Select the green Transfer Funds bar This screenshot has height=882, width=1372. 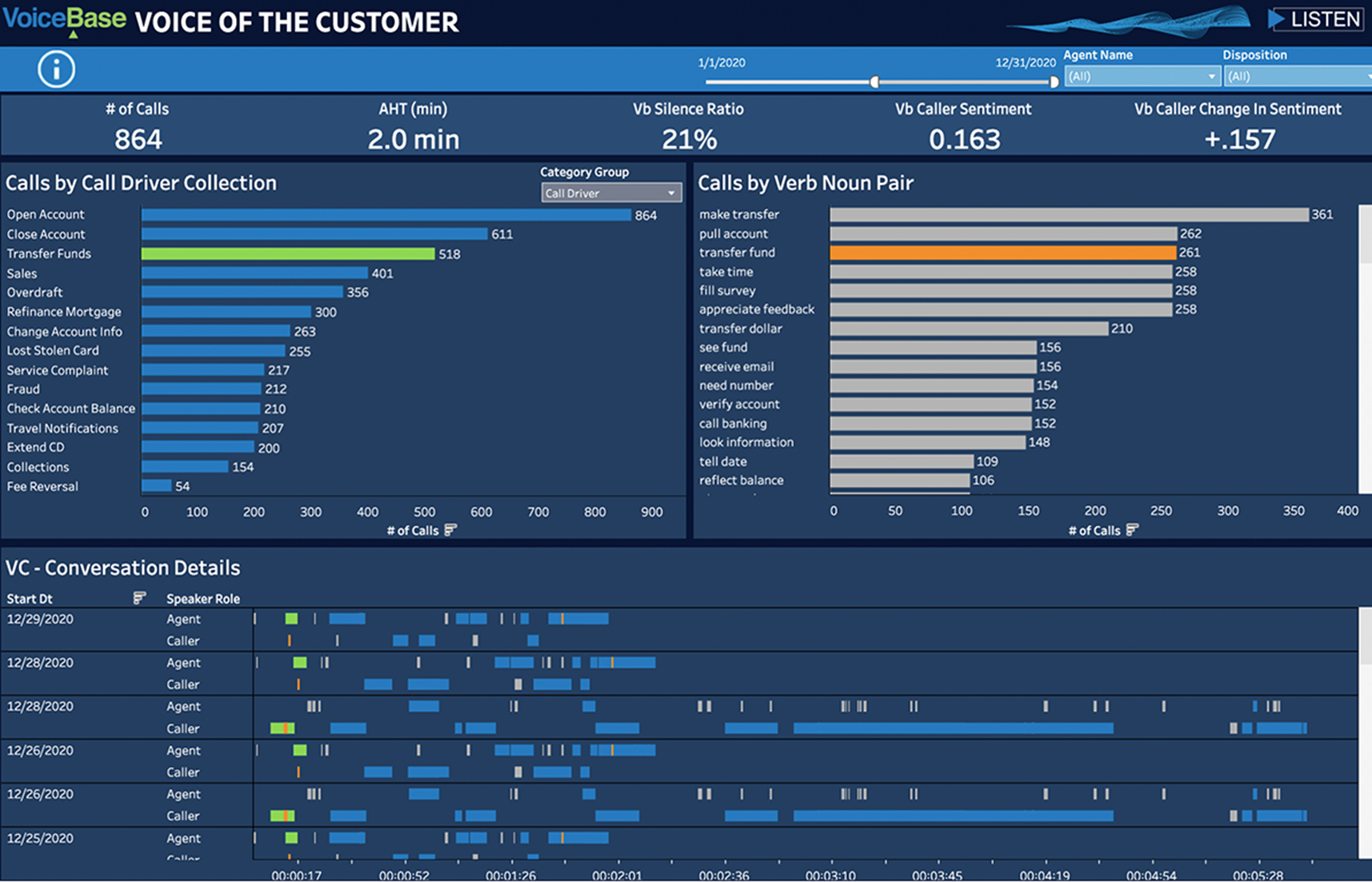288,253
